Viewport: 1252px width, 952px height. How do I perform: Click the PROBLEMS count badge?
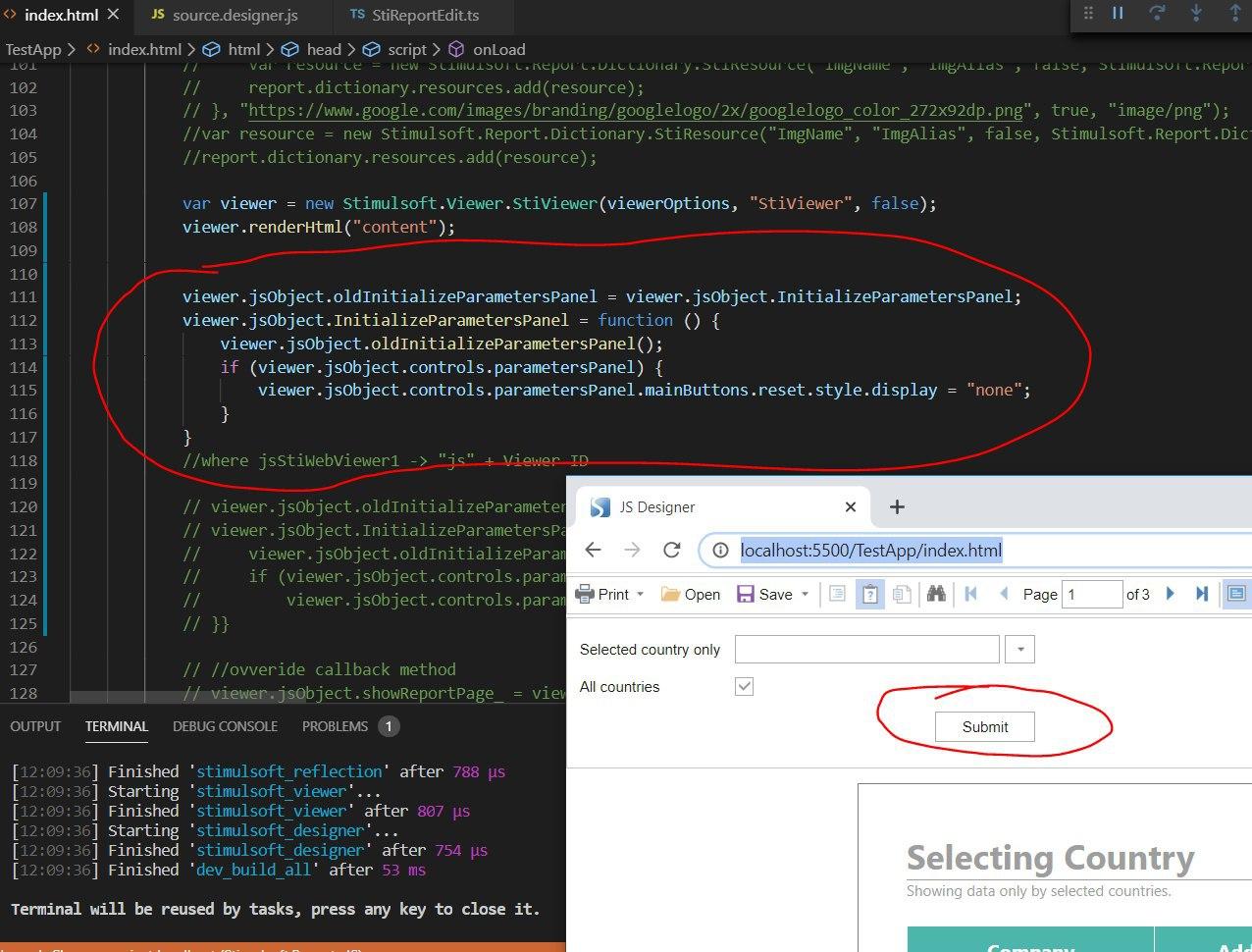[389, 726]
